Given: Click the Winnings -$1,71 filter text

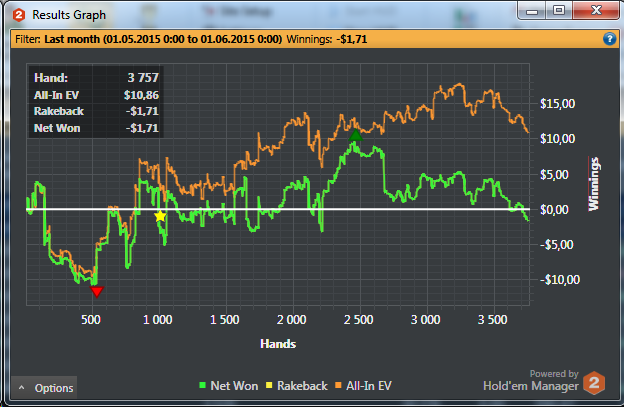Looking at the screenshot, I should (327, 39).
